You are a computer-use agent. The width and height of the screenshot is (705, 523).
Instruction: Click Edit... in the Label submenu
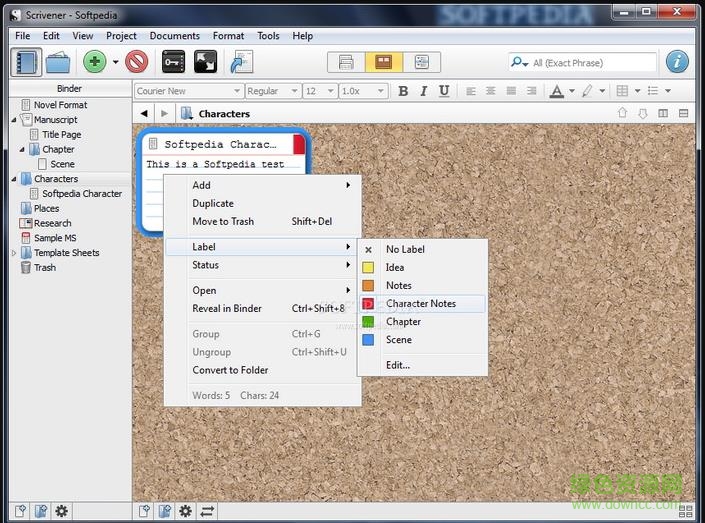click(x=398, y=365)
